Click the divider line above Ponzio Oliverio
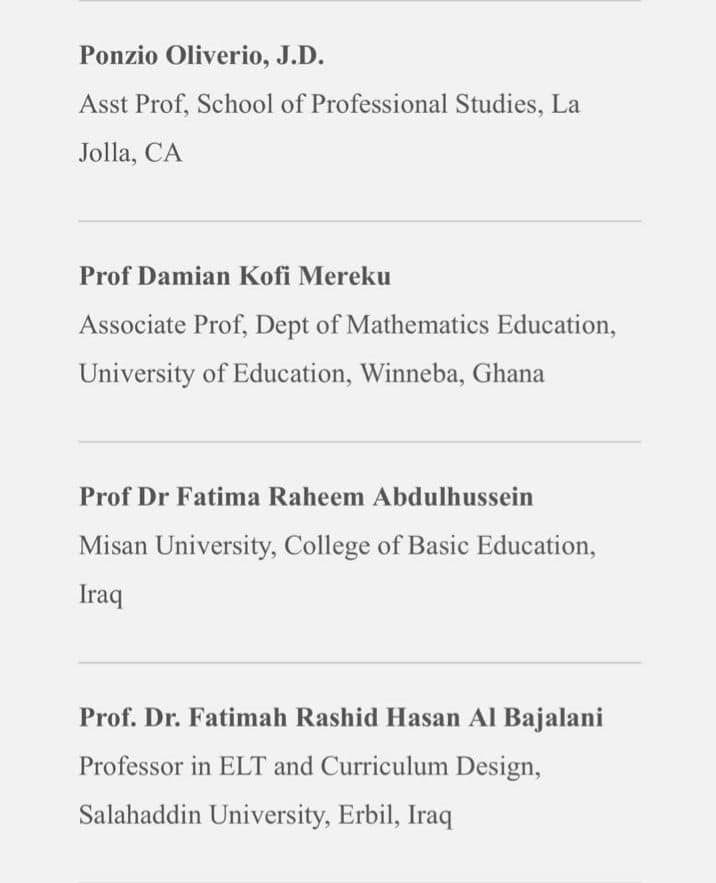716x883 pixels. [x=359, y=1]
